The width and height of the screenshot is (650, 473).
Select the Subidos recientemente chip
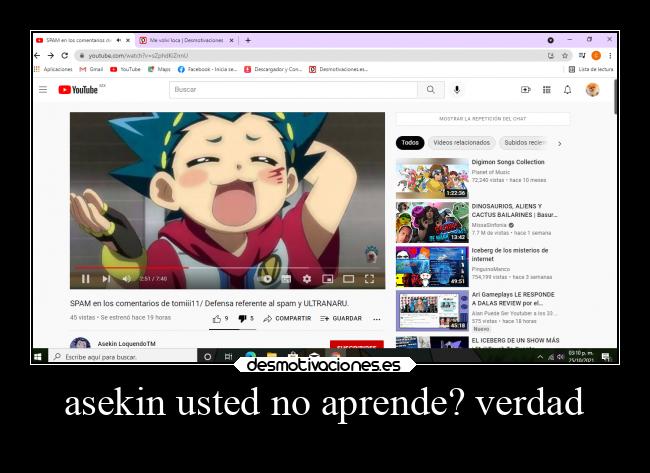pos(525,143)
